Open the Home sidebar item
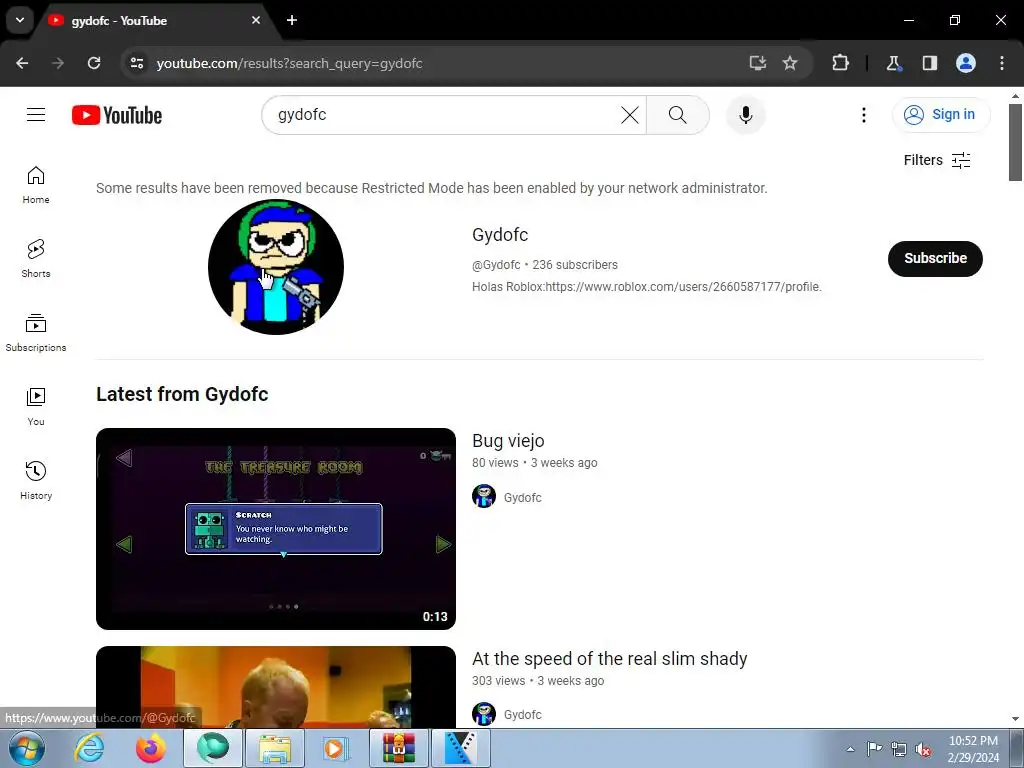 point(36,185)
